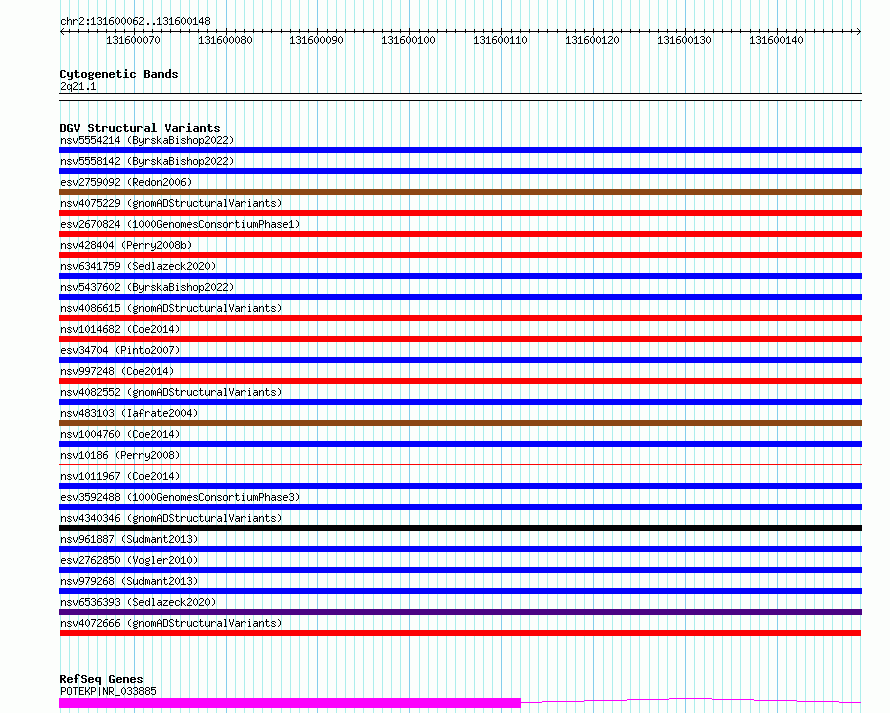Image resolution: width=890 pixels, height=713 pixels.
Task: Open nsv428404 (Perry2008b) variant label
Action: point(126,245)
